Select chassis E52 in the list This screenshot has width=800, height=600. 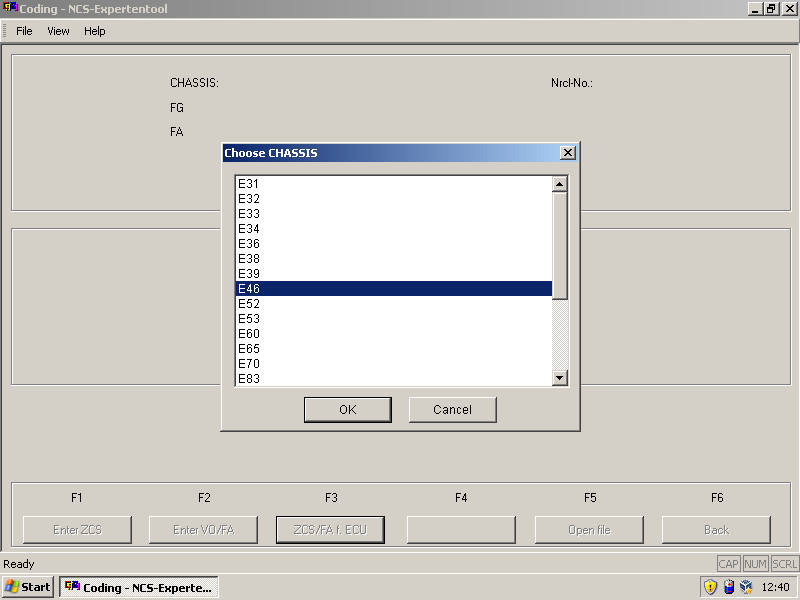(x=394, y=304)
